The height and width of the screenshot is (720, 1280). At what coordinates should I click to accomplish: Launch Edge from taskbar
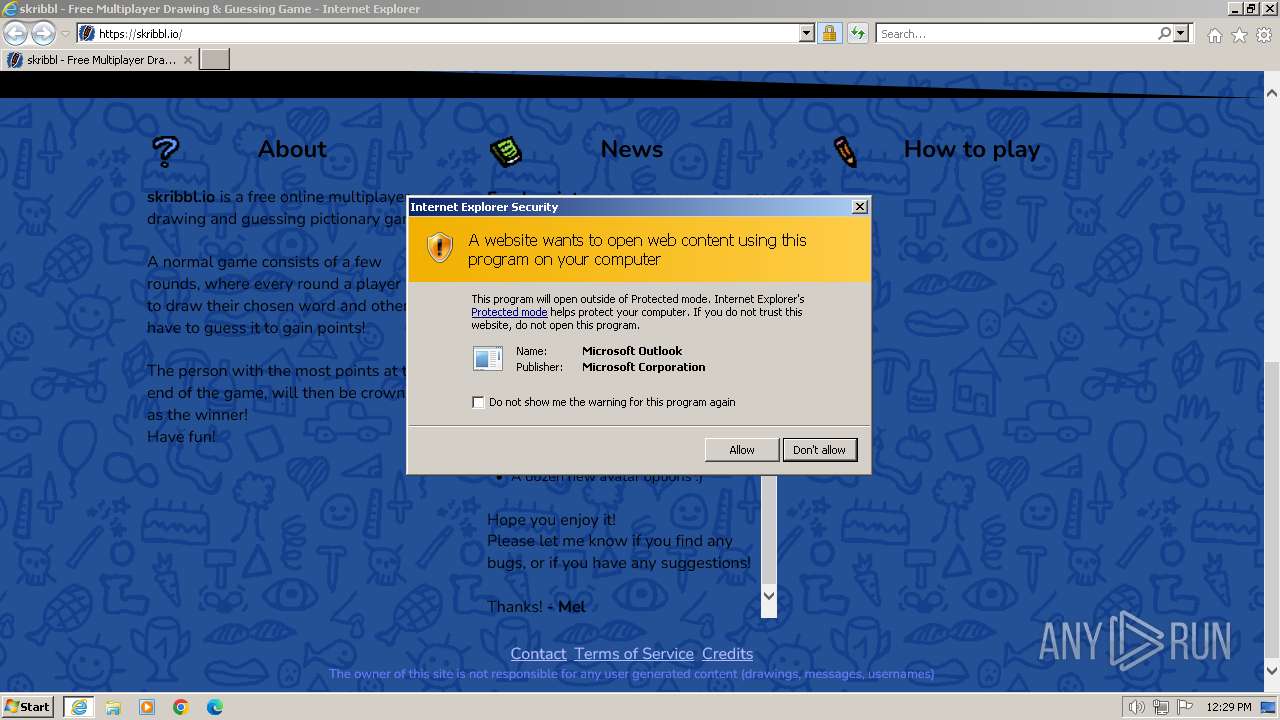coord(215,707)
